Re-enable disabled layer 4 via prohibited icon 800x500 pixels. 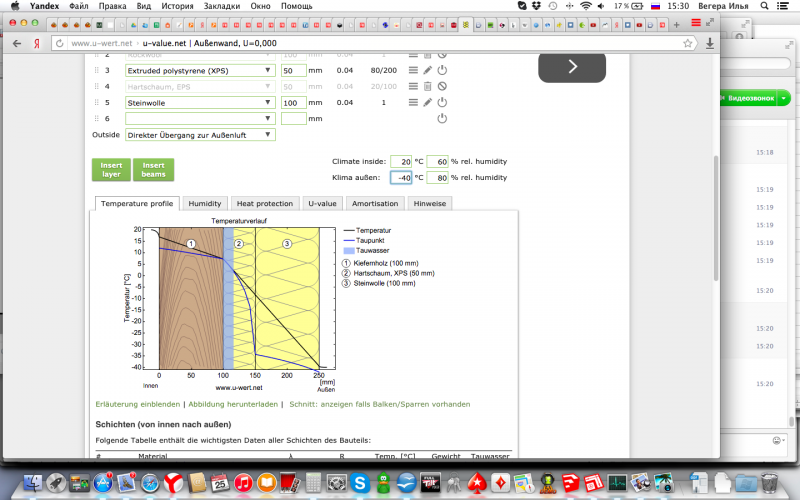(x=442, y=86)
